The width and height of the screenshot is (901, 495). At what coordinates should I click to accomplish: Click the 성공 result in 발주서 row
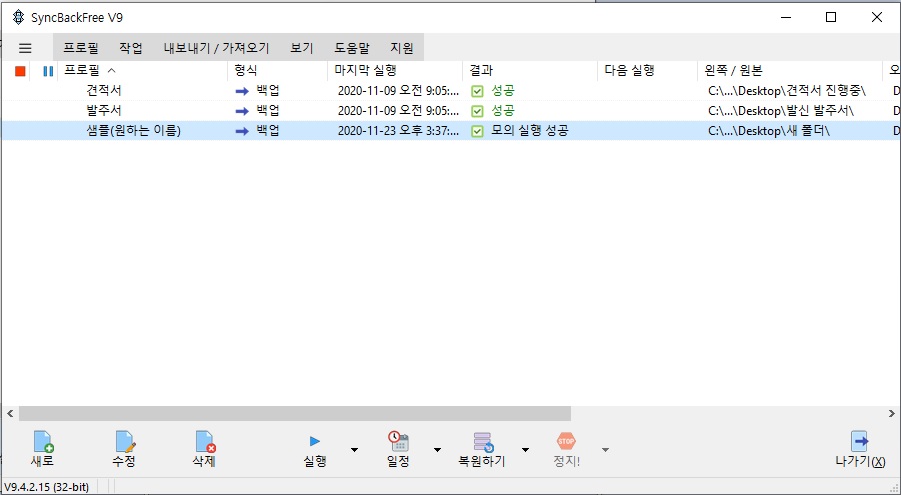click(x=503, y=111)
